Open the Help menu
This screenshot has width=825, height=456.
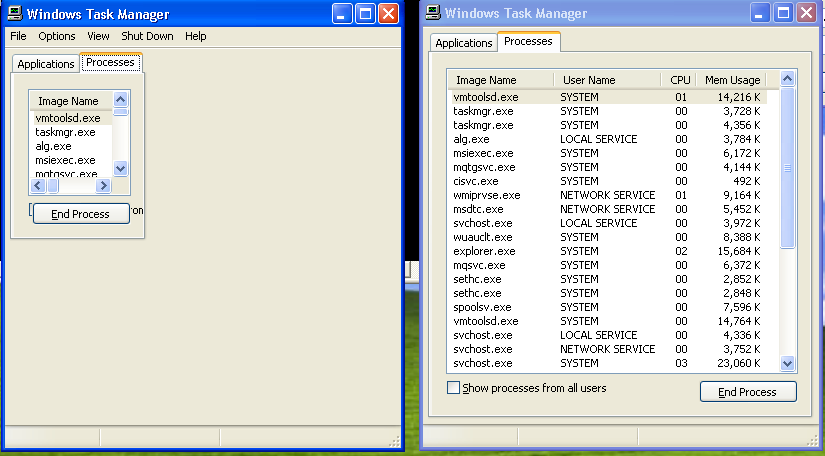[196, 36]
